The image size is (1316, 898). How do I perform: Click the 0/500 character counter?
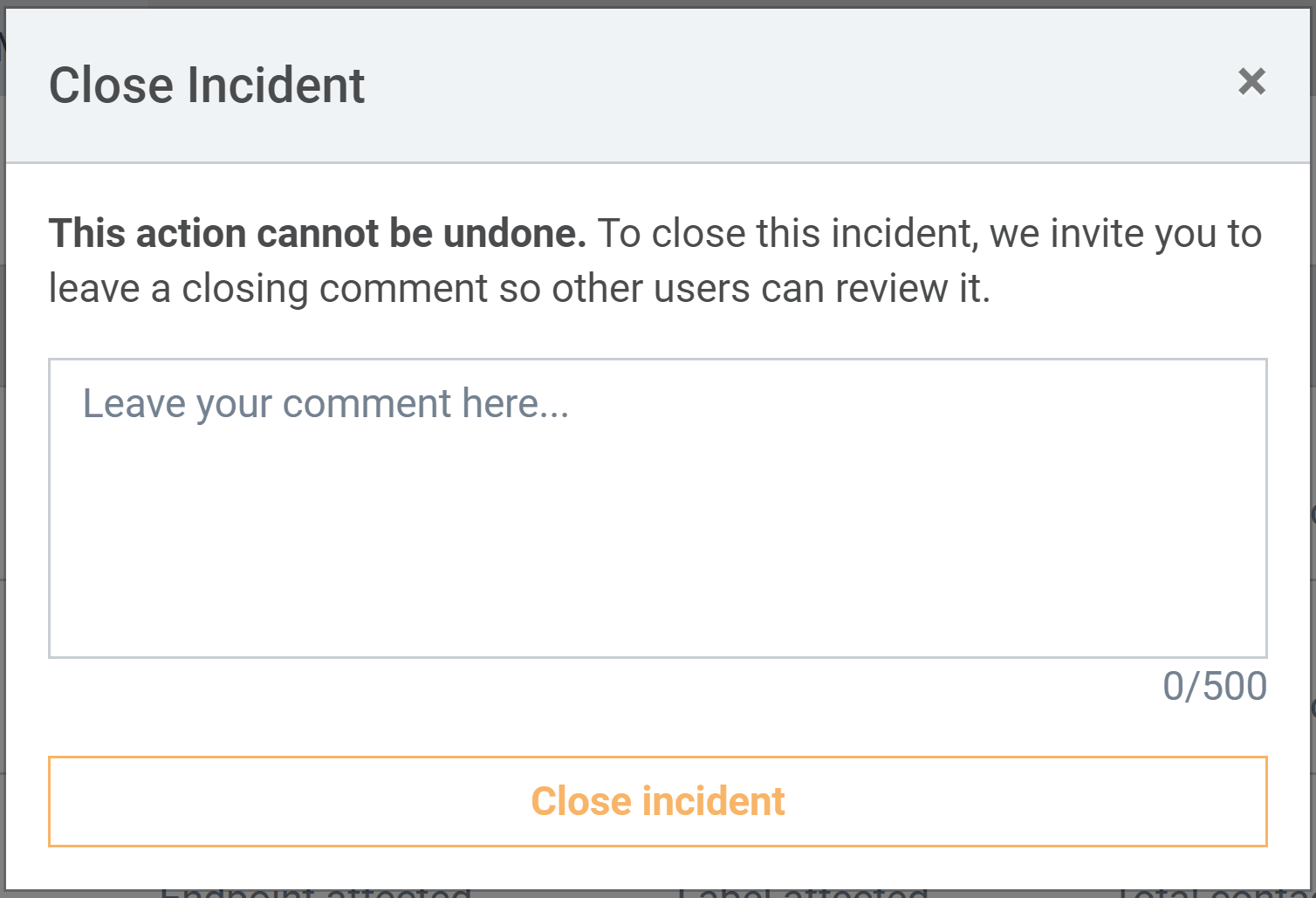pyautogui.click(x=1214, y=687)
